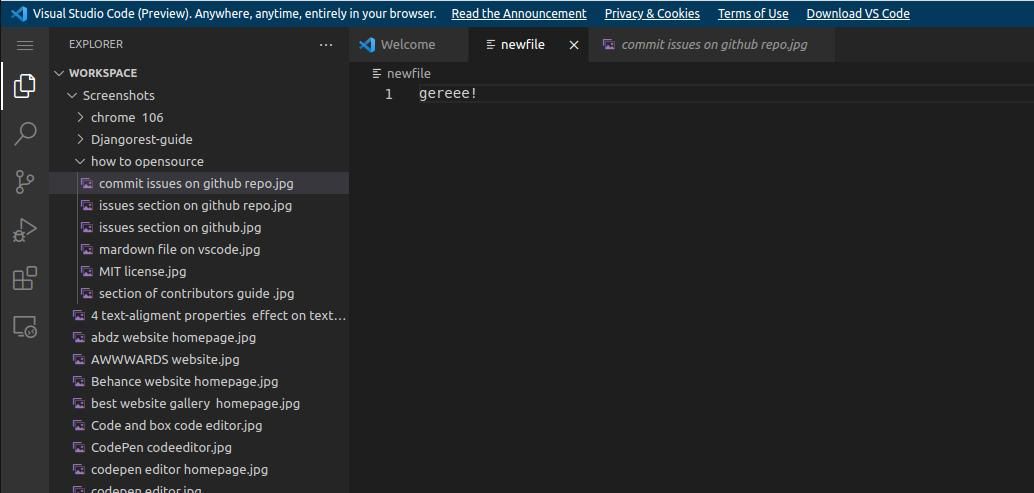Image resolution: width=1034 pixels, height=493 pixels.
Task: Open the Search view in activity bar
Action: click(24, 134)
